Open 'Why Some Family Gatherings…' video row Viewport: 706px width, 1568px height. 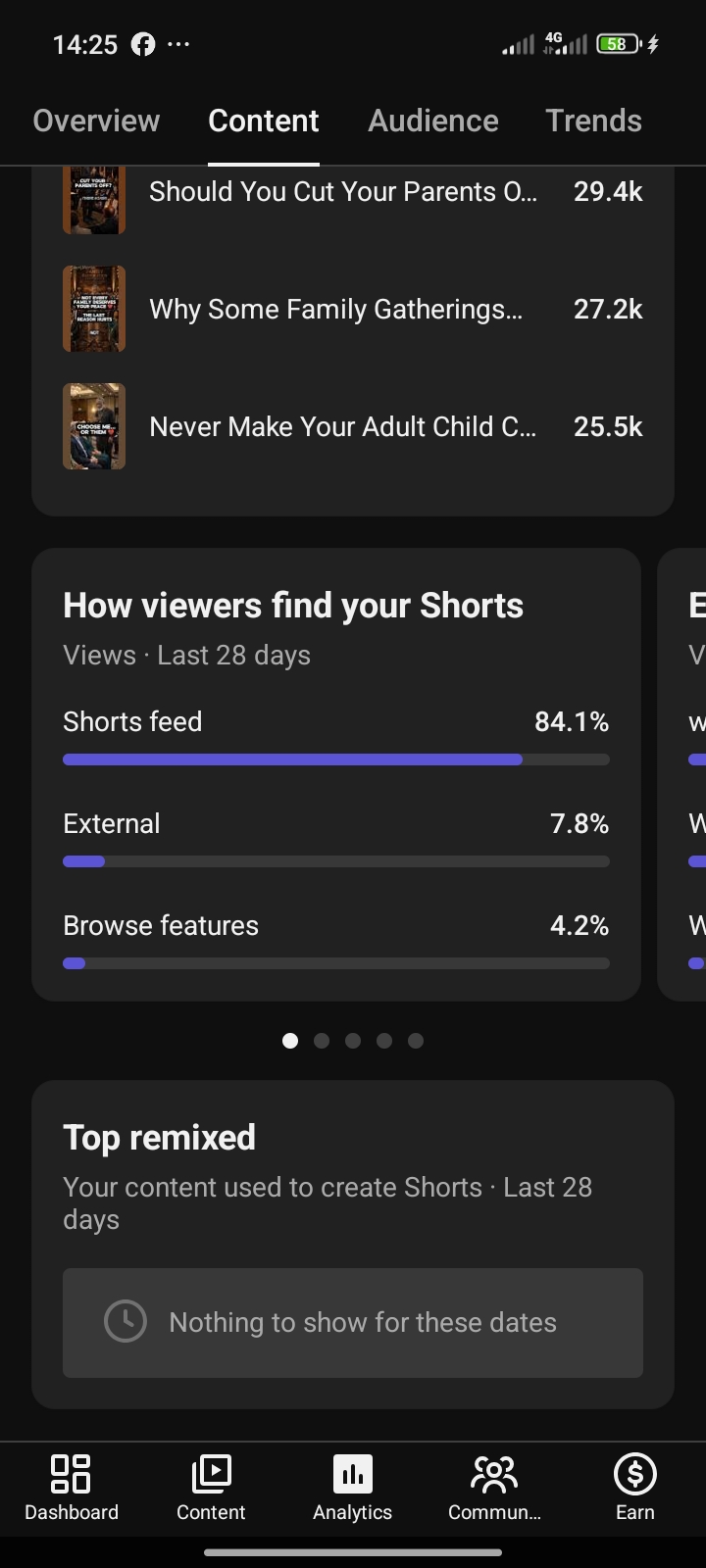tap(353, 309)
